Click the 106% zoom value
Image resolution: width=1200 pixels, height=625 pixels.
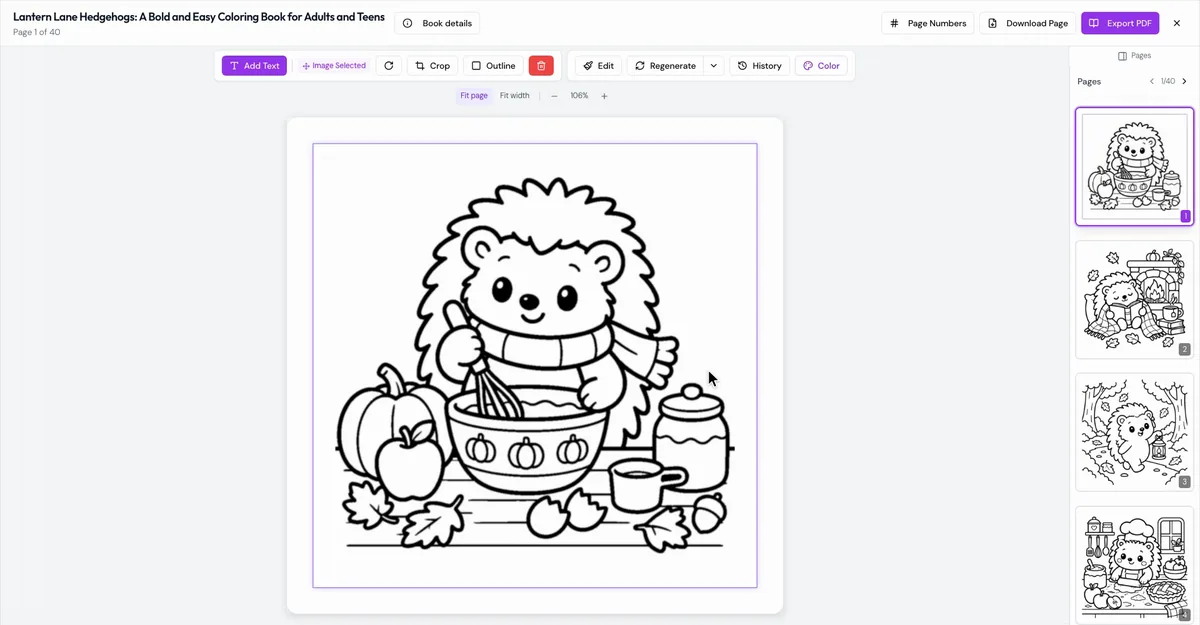[x=579, y=96]
